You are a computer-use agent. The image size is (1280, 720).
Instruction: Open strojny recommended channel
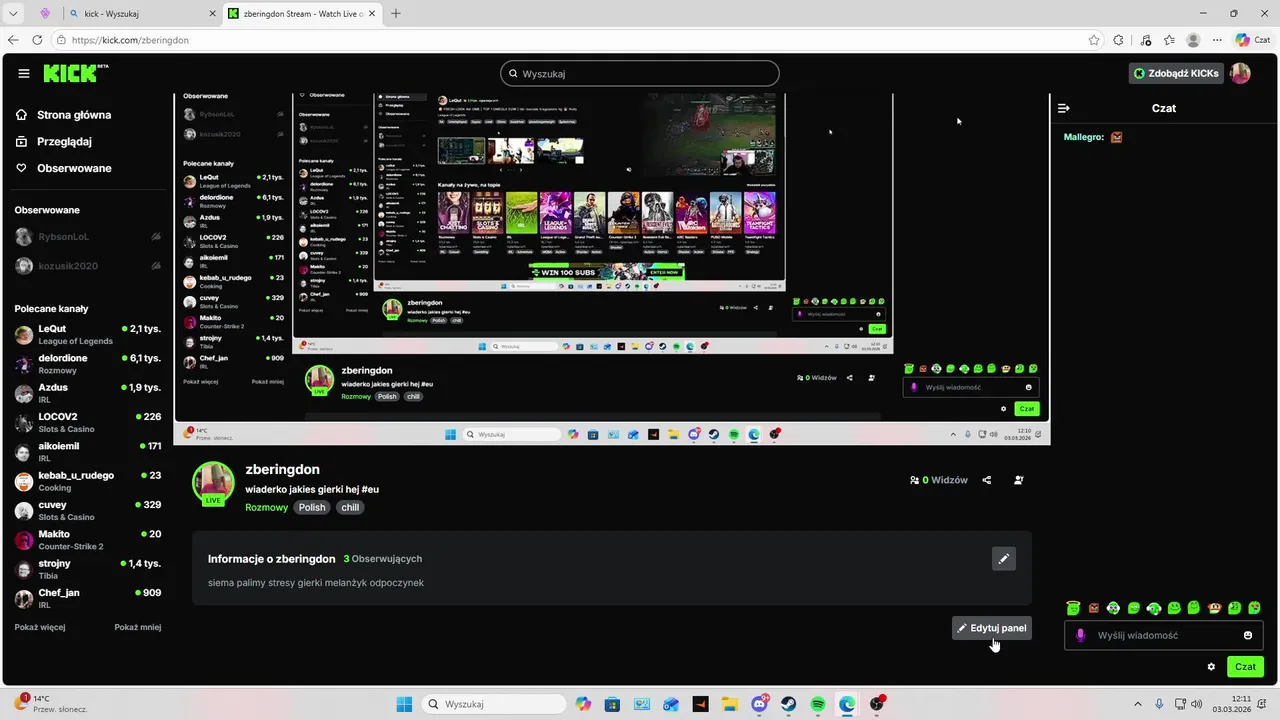pyautogui.click(x=88, y=568)
